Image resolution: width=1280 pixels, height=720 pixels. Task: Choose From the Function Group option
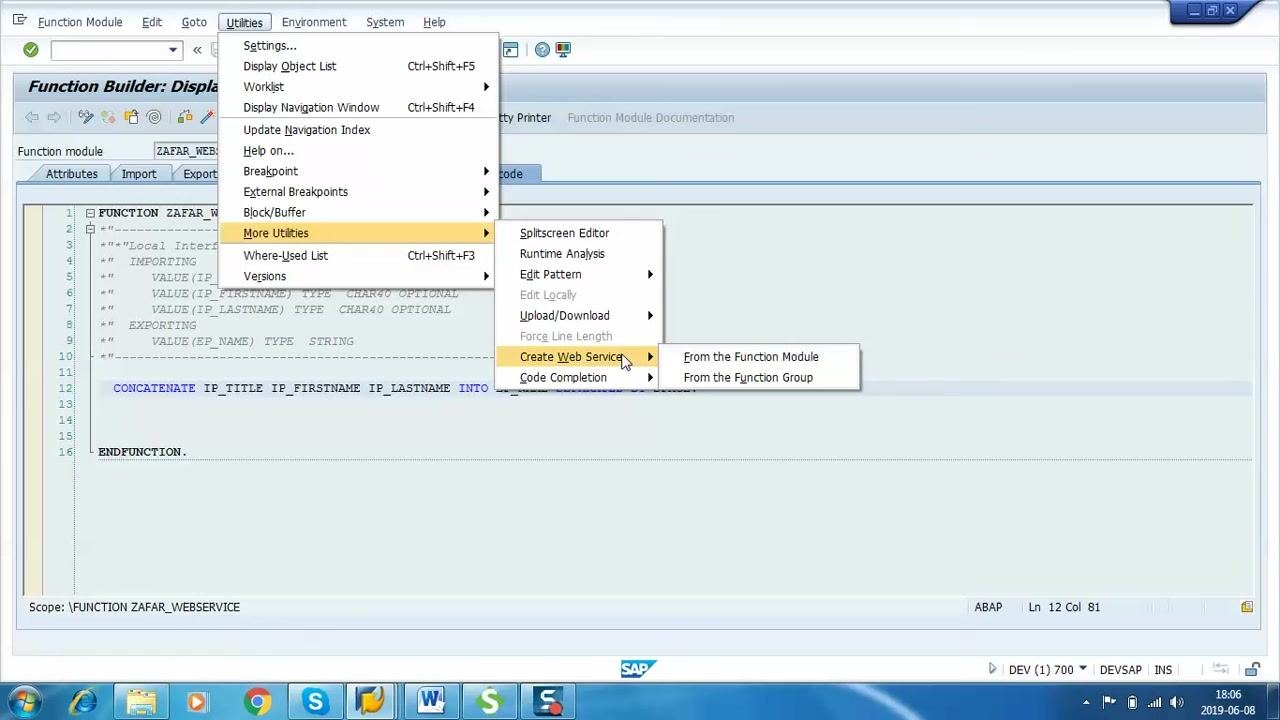pyautogui.click(x=748, y=378)
